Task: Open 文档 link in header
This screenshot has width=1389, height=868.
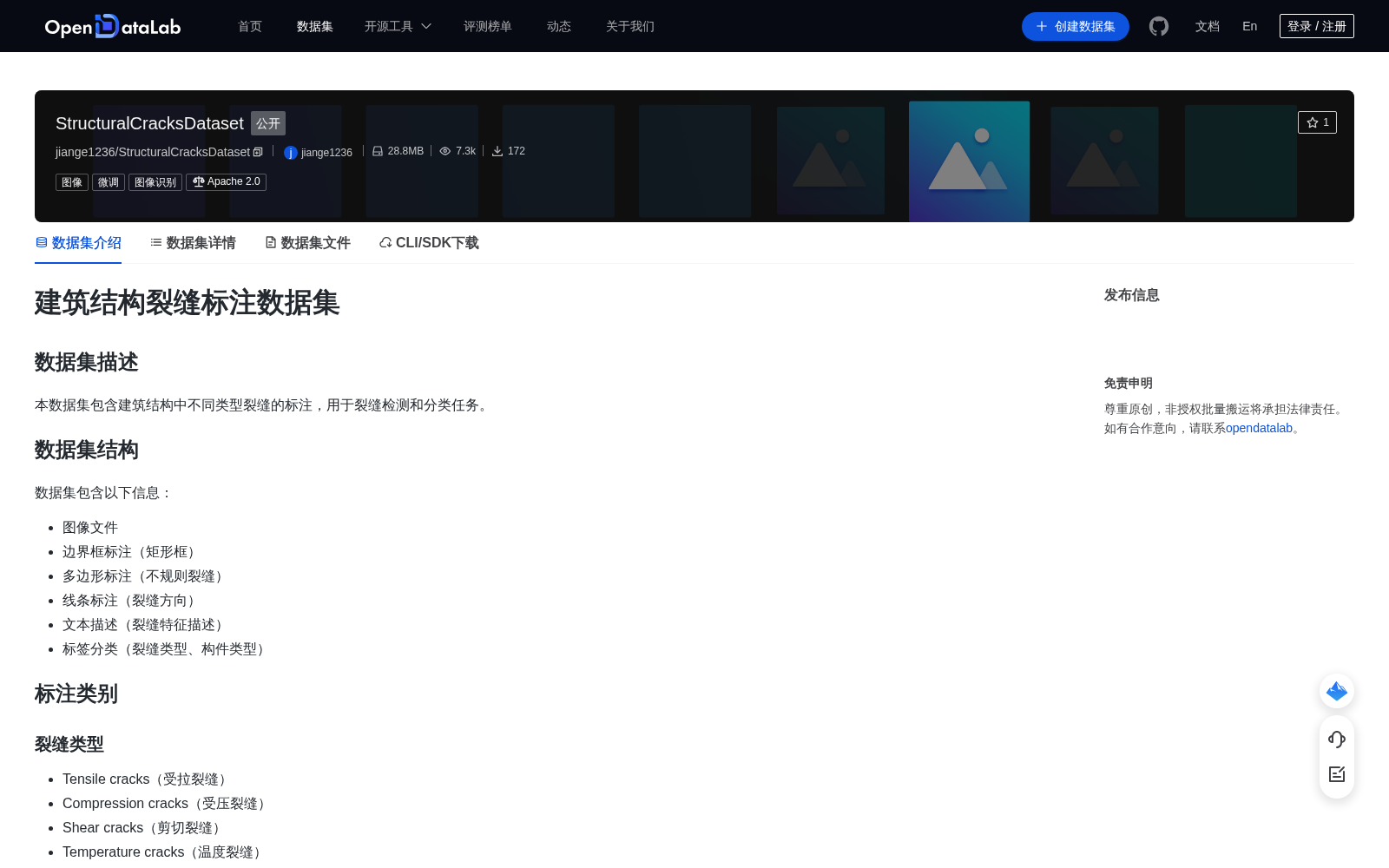Action: pos(1208,26)
